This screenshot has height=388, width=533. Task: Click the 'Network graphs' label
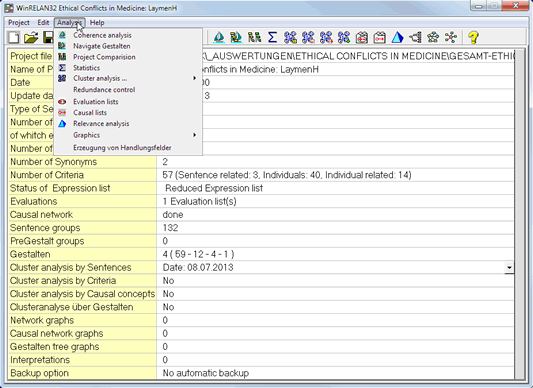click(x=42, y=321)
